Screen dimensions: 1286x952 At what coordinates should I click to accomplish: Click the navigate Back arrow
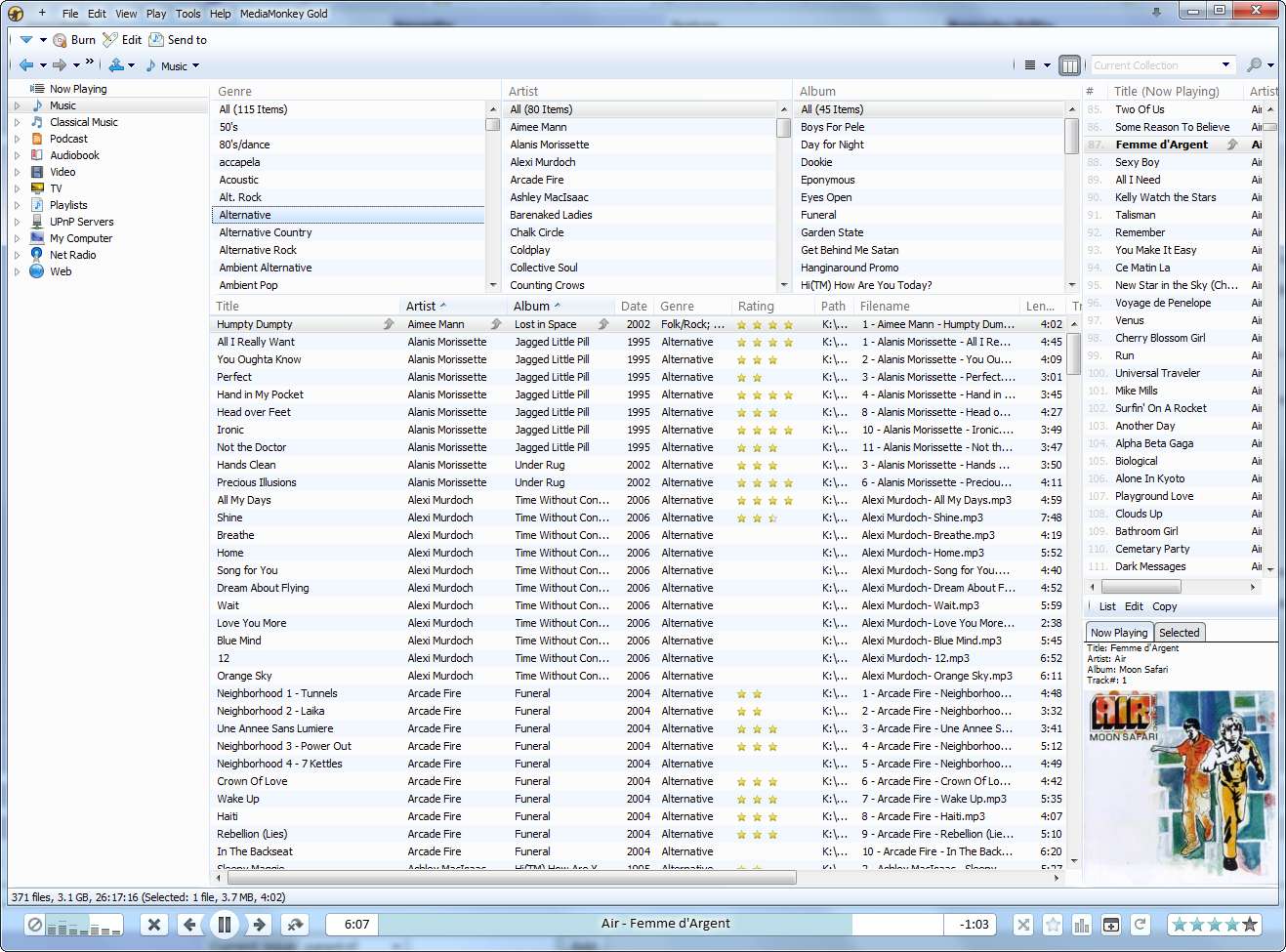[26, 65]
